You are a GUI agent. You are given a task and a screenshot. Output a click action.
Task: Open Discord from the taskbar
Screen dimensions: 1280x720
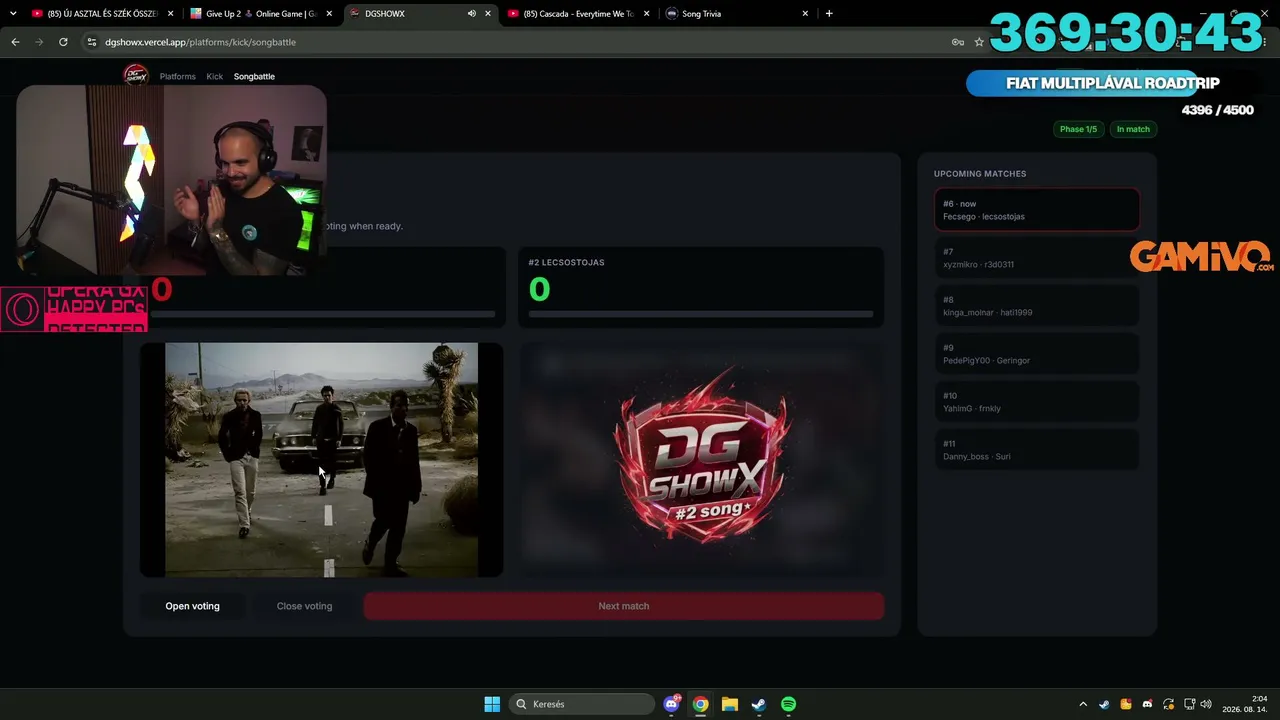[x=672, y=704]
